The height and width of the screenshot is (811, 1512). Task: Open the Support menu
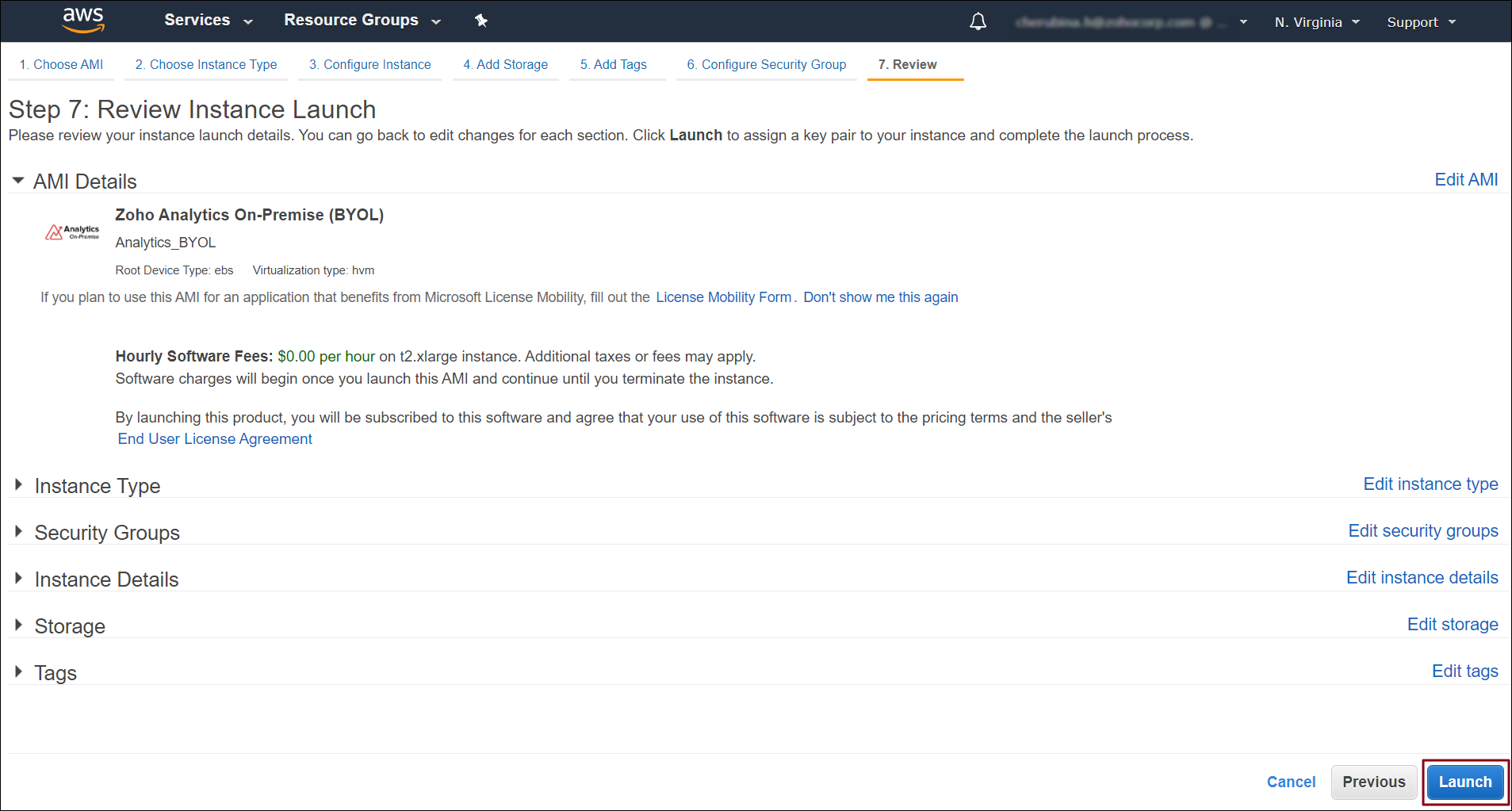click(1421, 22)
